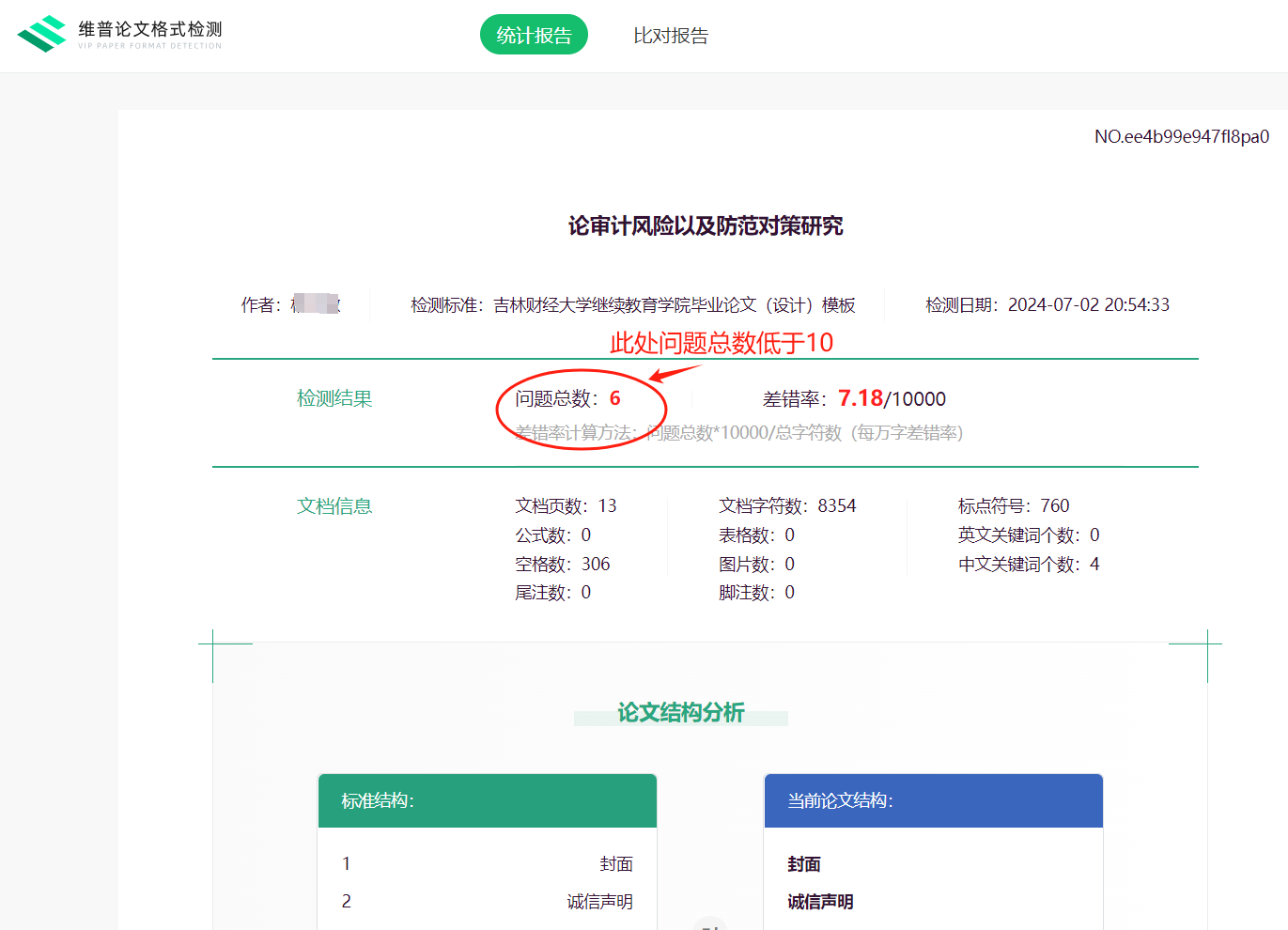Click the 当前论文结构 panel blue header
Image resolution: width=1288 pixels, height=930 pixels.
point(933,800)
